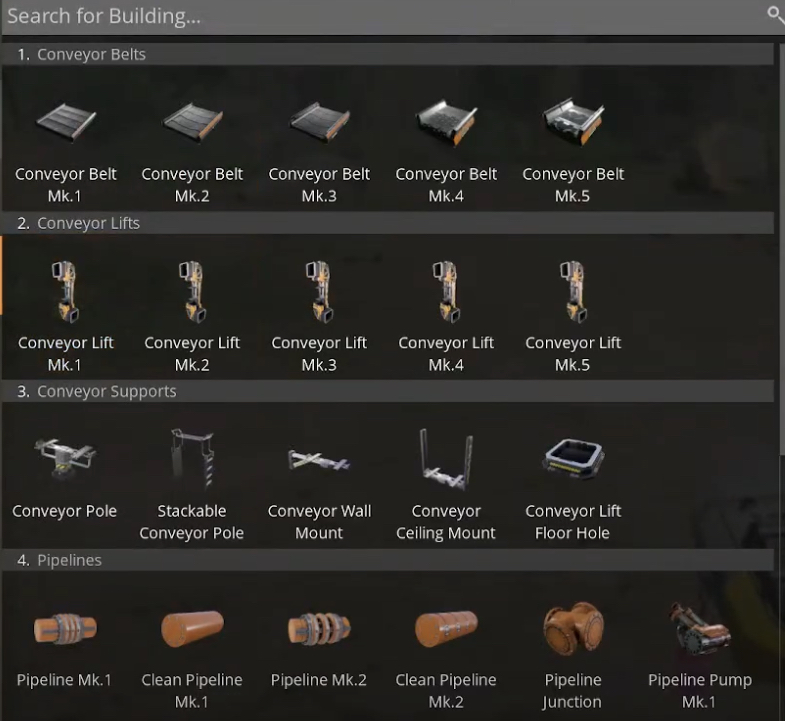Choose Conveyor Belt Mk.5 building

tap(573, 123)
